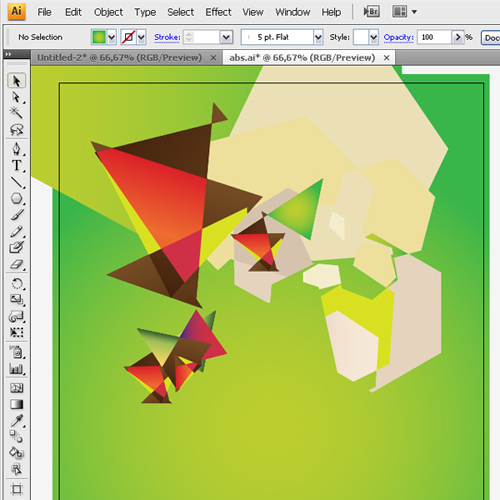Select the Eraser tool
The width and height of the screenshot is (500, 500).
(16, 265)
